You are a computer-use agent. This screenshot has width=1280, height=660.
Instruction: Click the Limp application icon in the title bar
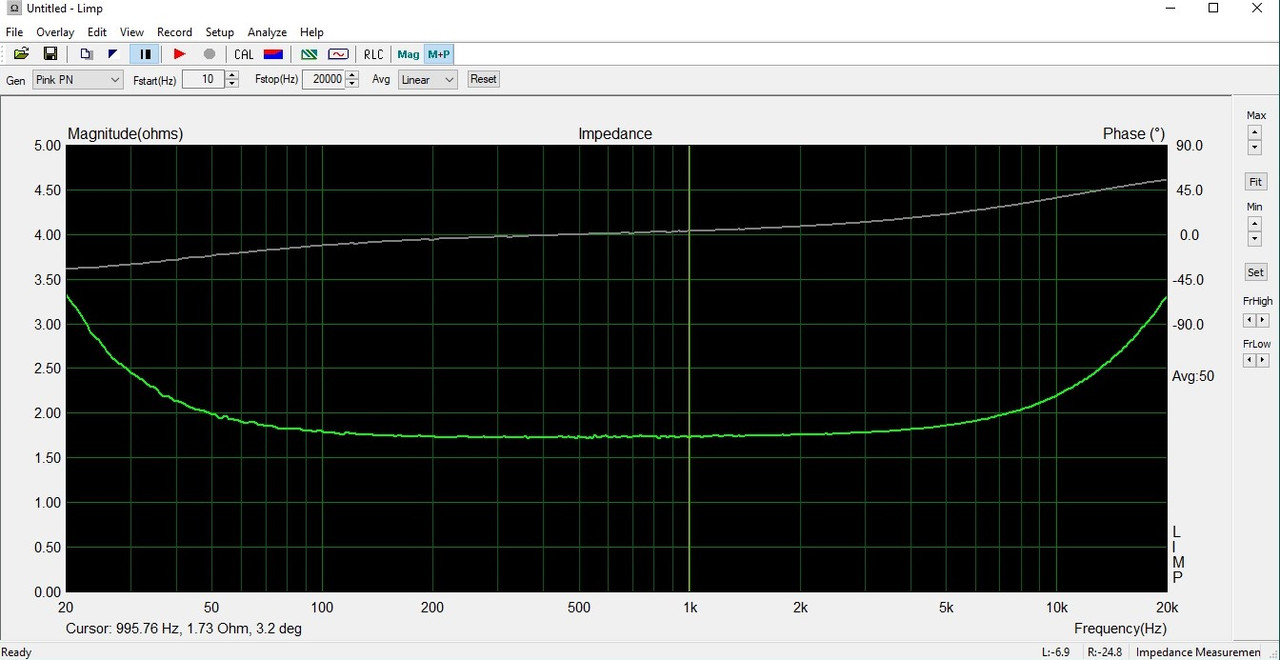click(14, 9)
